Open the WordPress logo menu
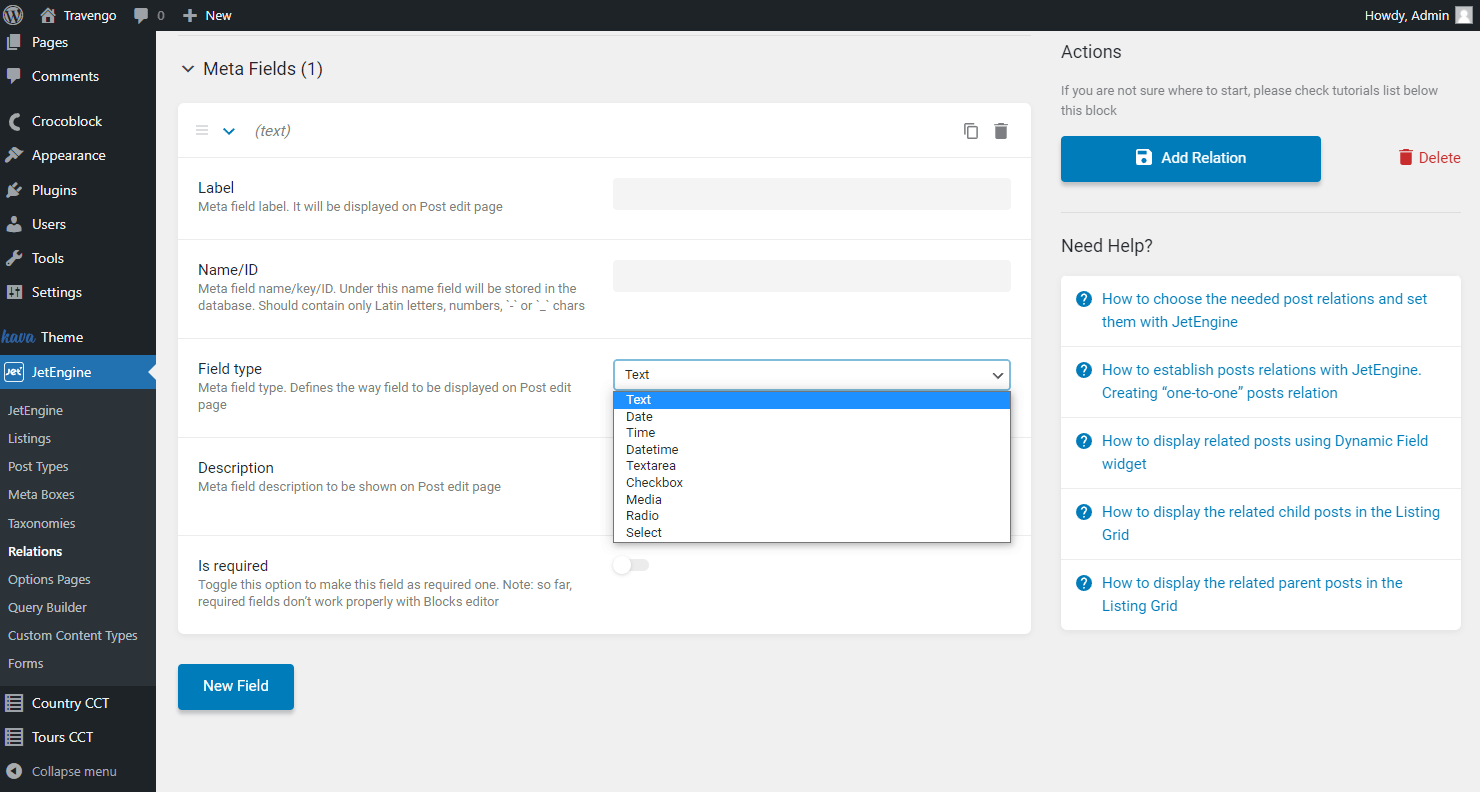Screen dimensions: 1480x792 point(14,15)
